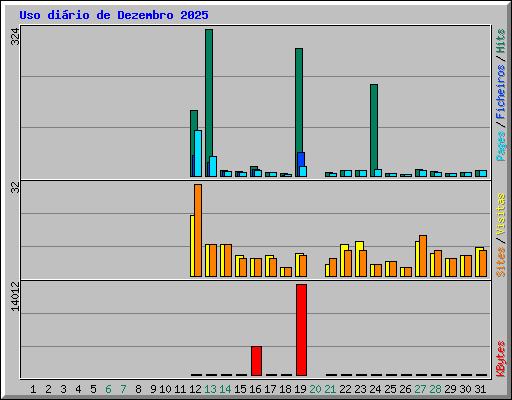Click the red KBytes legend label

point(500,359)
